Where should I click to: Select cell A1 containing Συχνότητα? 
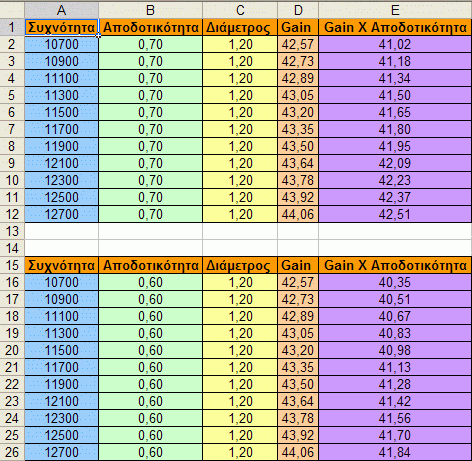click(x=61, y=27)
